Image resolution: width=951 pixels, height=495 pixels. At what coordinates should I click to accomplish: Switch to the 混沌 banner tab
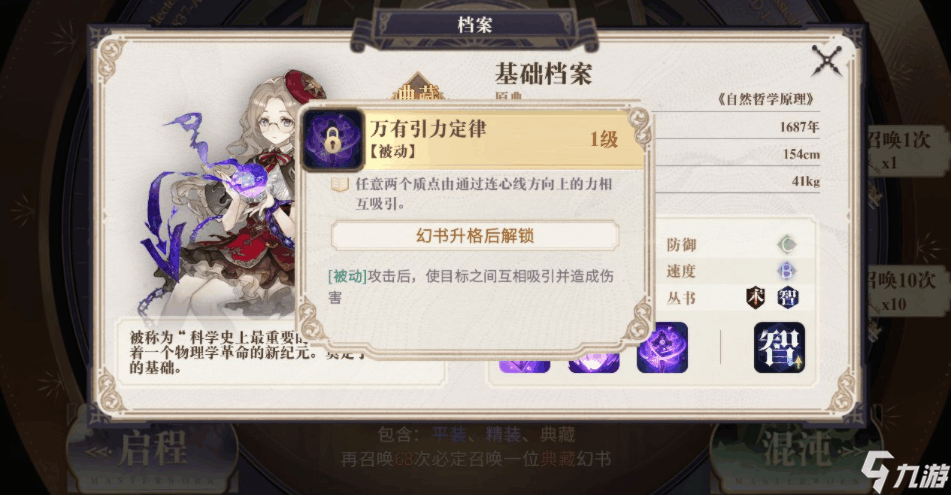(x=796, y=452)
